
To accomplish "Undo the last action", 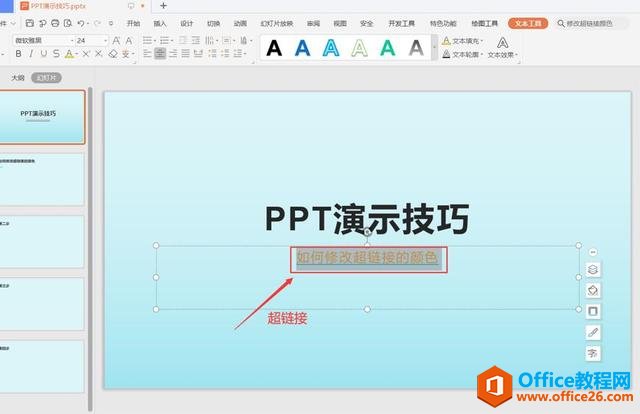I will (x=81, y=24).
